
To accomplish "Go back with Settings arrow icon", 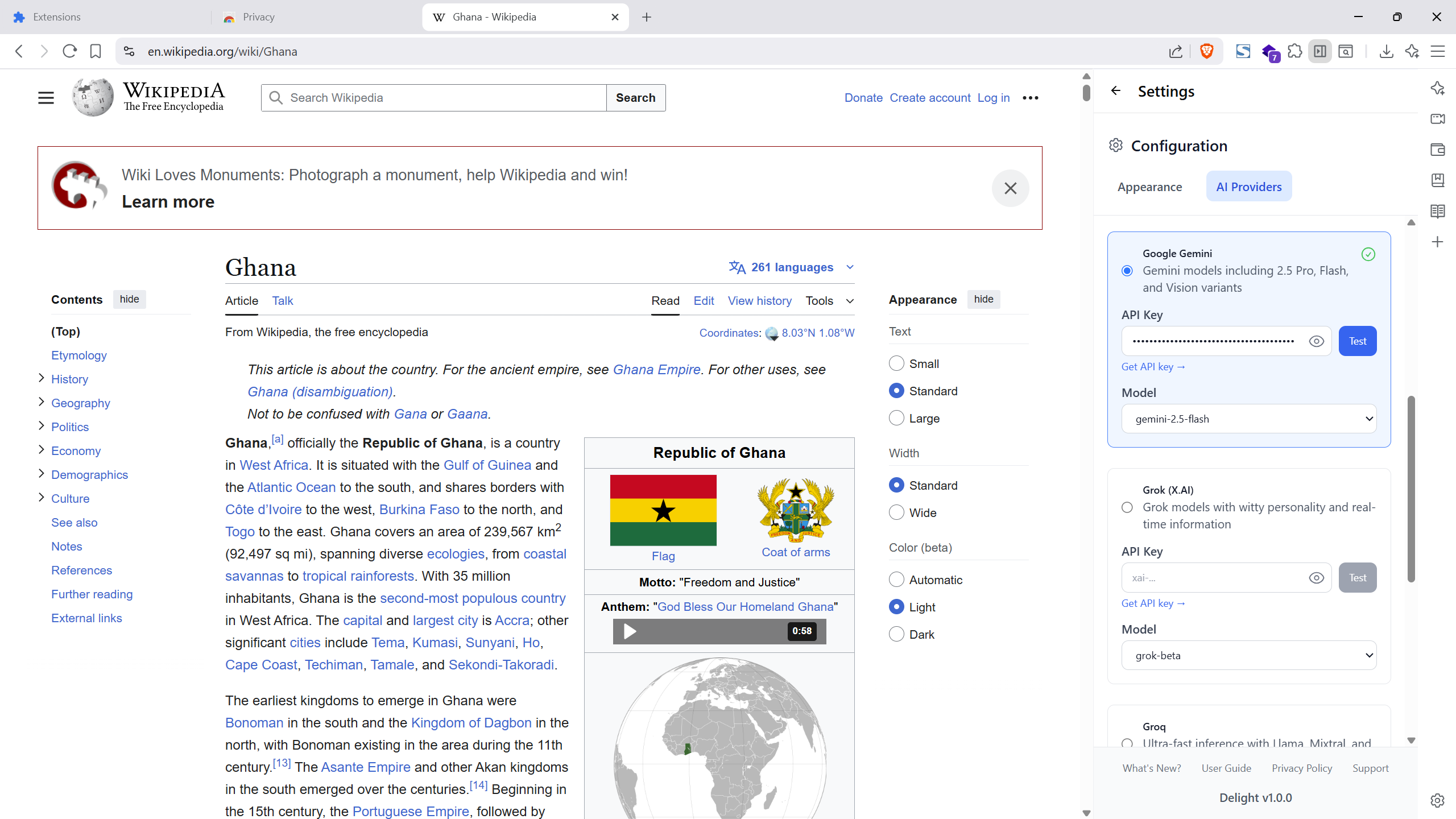I will pos(1116,91).
